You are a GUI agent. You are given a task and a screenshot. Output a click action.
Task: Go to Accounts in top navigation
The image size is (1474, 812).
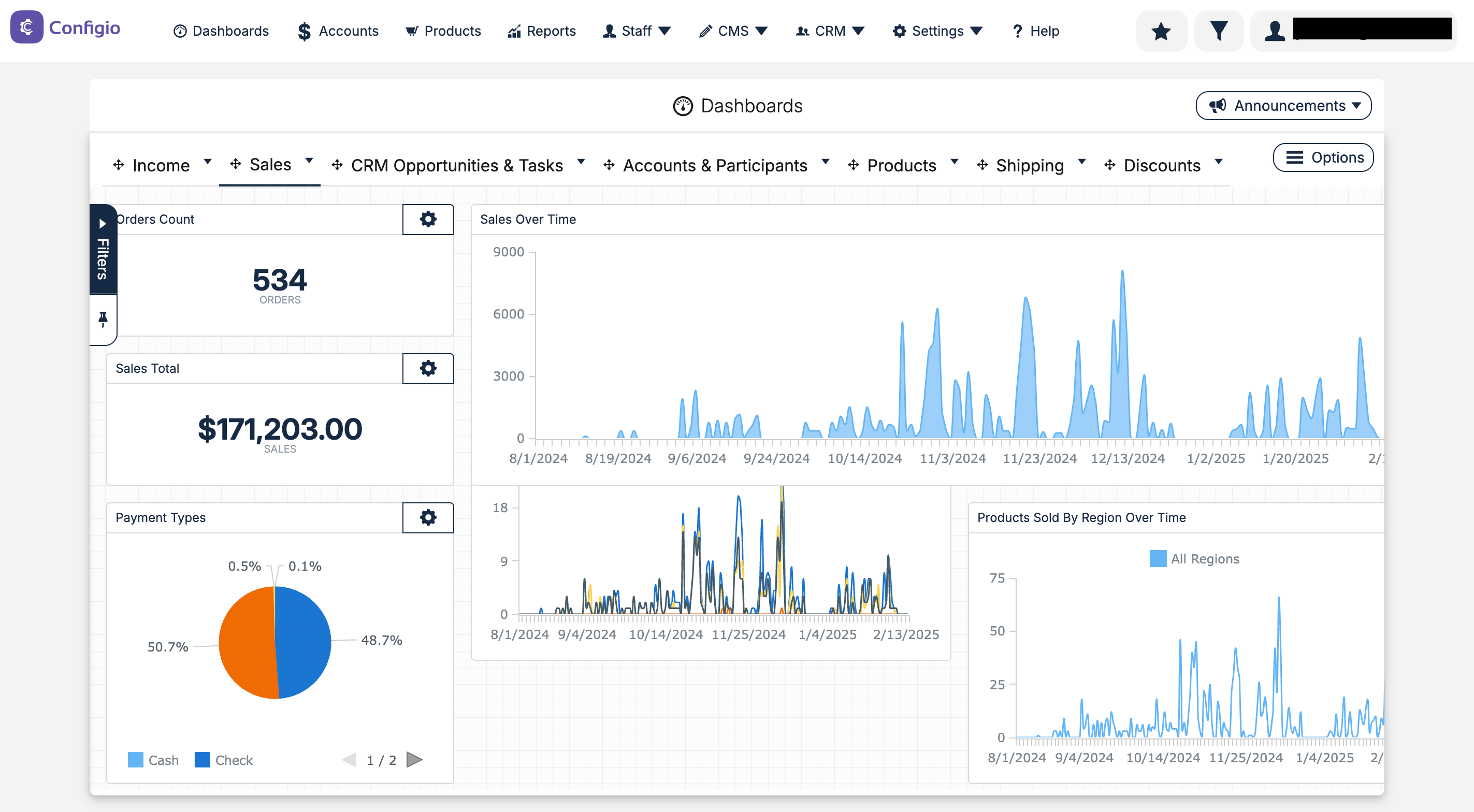pyautogui.click(x=338, y=31)
